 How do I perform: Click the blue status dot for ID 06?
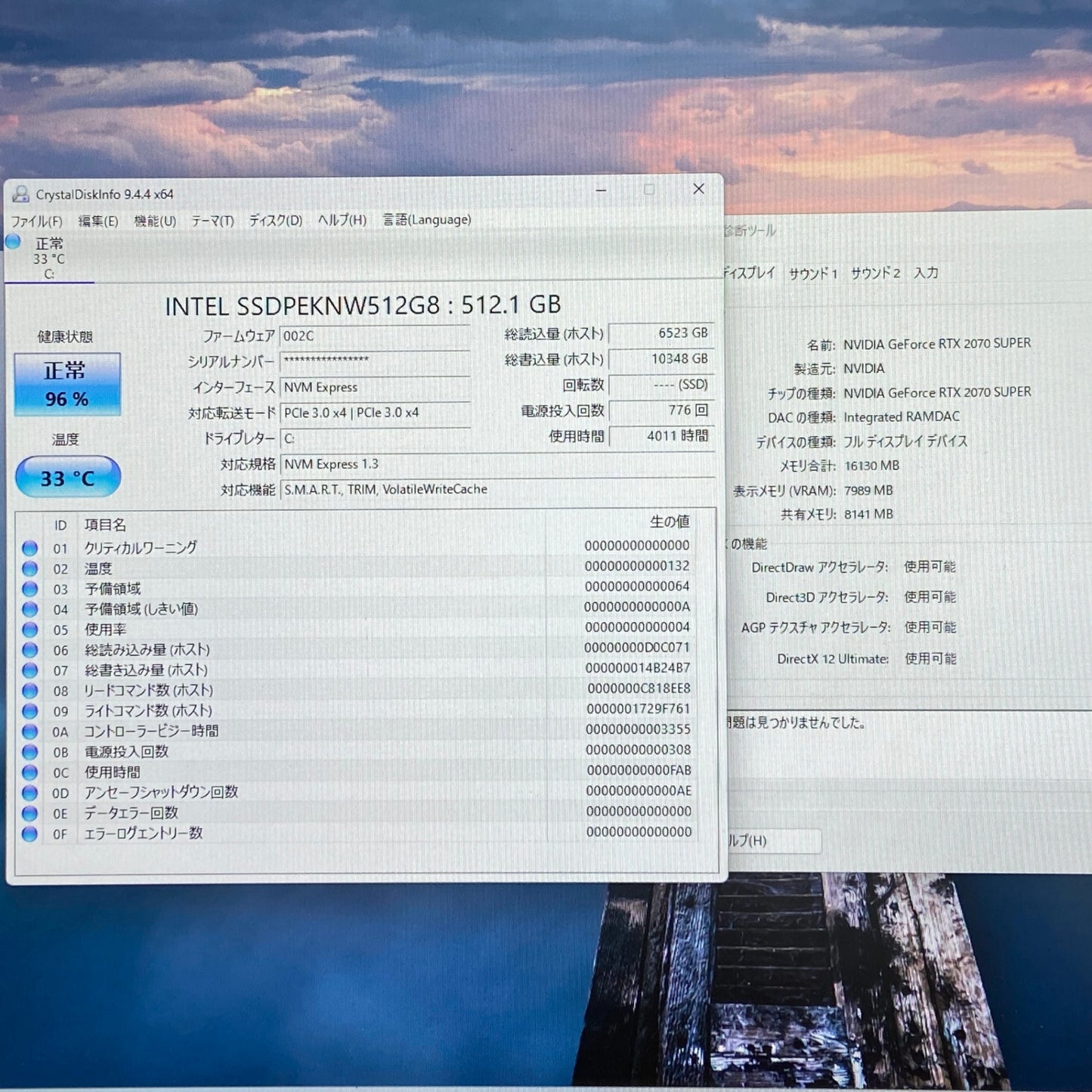(29, 650)
